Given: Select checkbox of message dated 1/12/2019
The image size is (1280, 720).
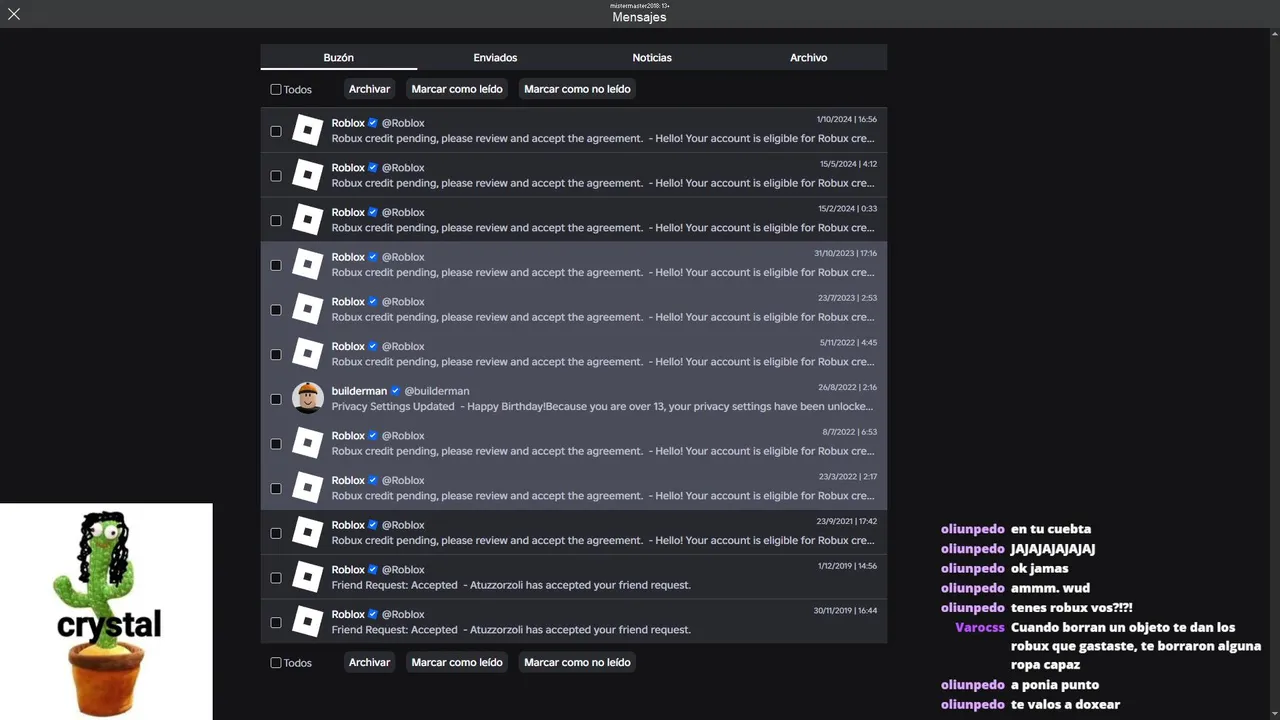Looking at the screenshot, I should (x=276, y=578).
